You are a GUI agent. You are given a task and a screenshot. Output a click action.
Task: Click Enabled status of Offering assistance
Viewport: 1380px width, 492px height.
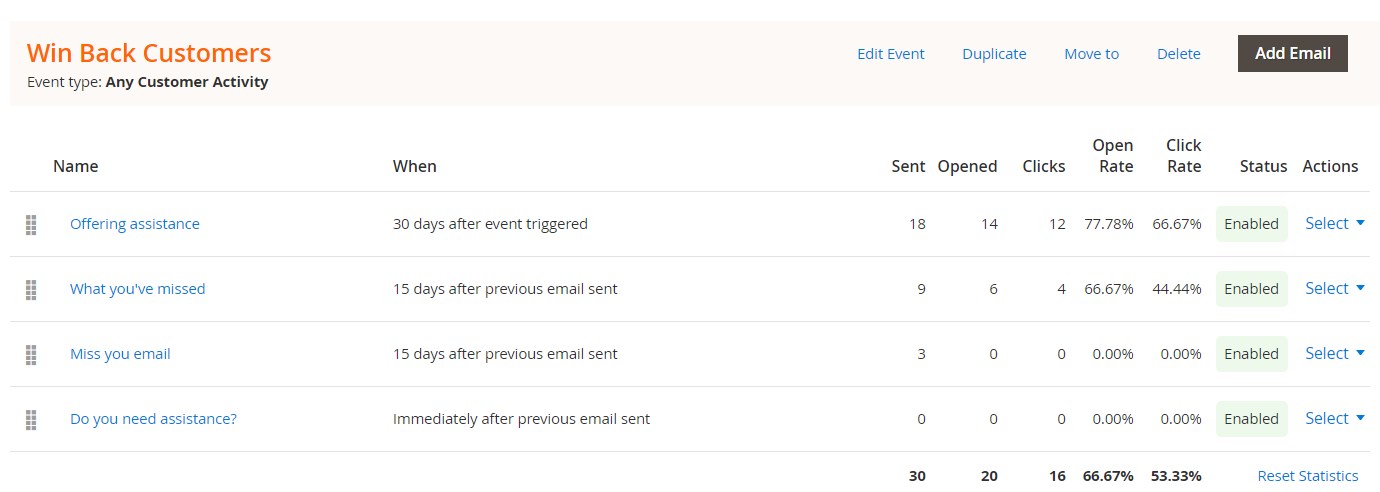click(1251, 224)
